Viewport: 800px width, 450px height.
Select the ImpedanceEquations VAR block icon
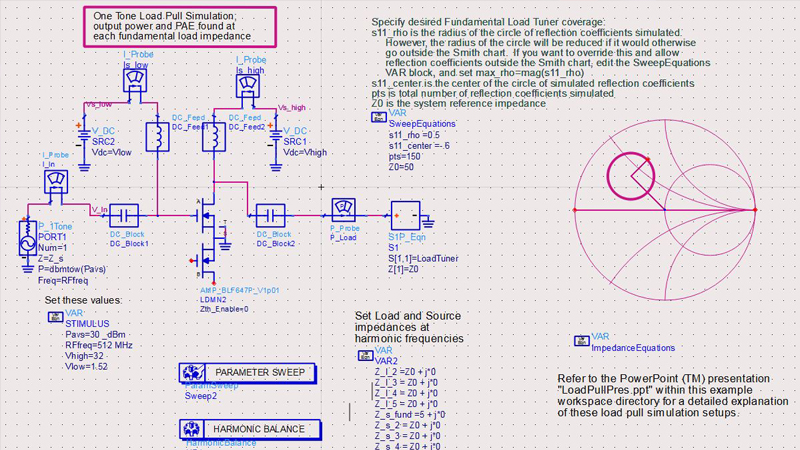tap(581, 340)
